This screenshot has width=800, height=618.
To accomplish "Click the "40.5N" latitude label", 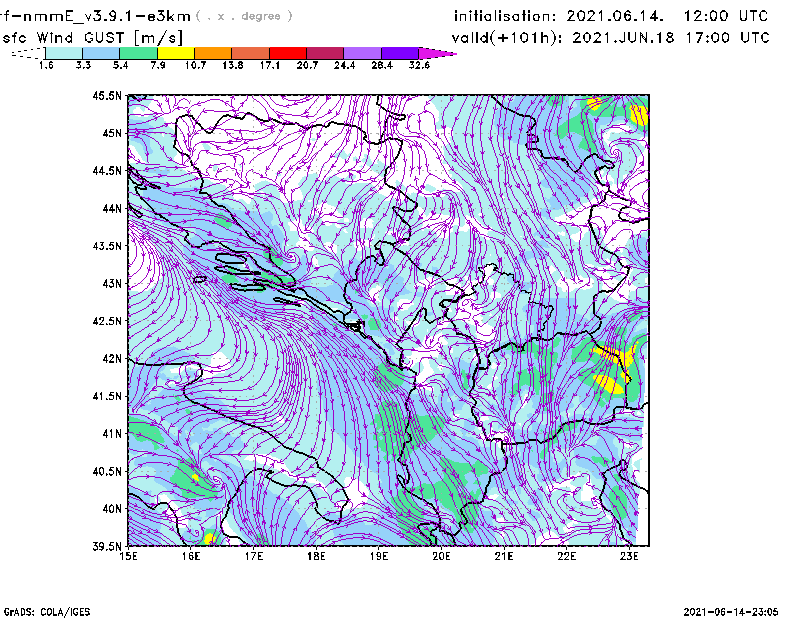I will (x=107, y=472).
